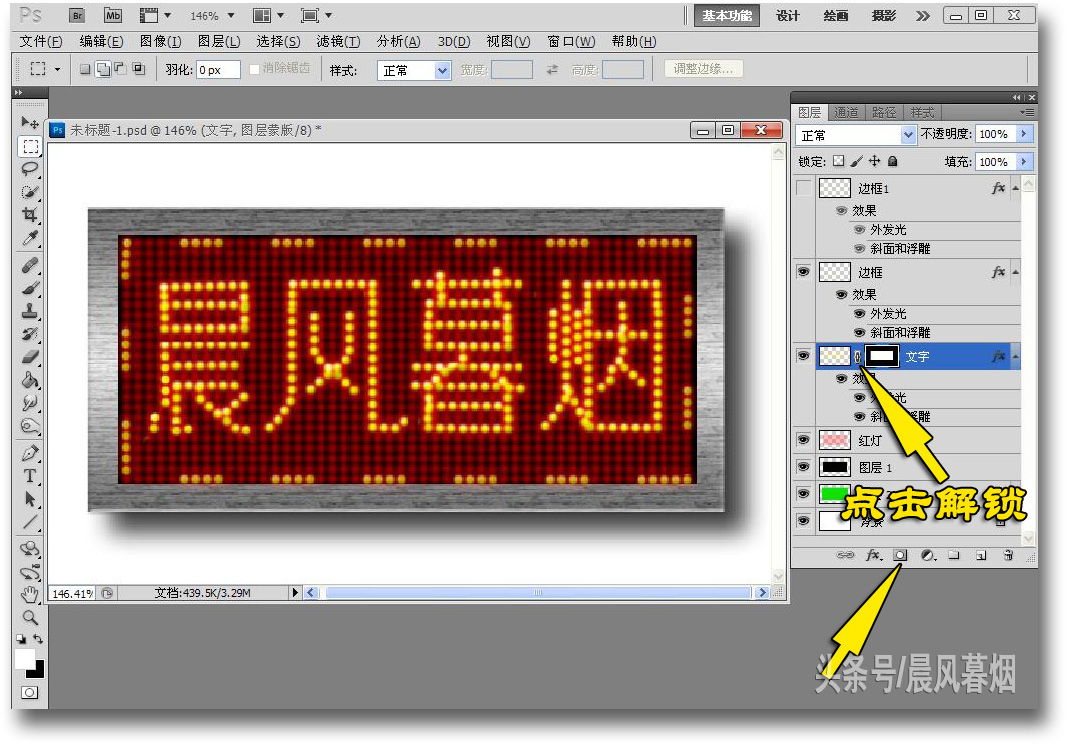Image resolution: width=1078 pixels, height=746 pixels.
Task: Click the Delete layer trash icon
Action: (1008, 556)
